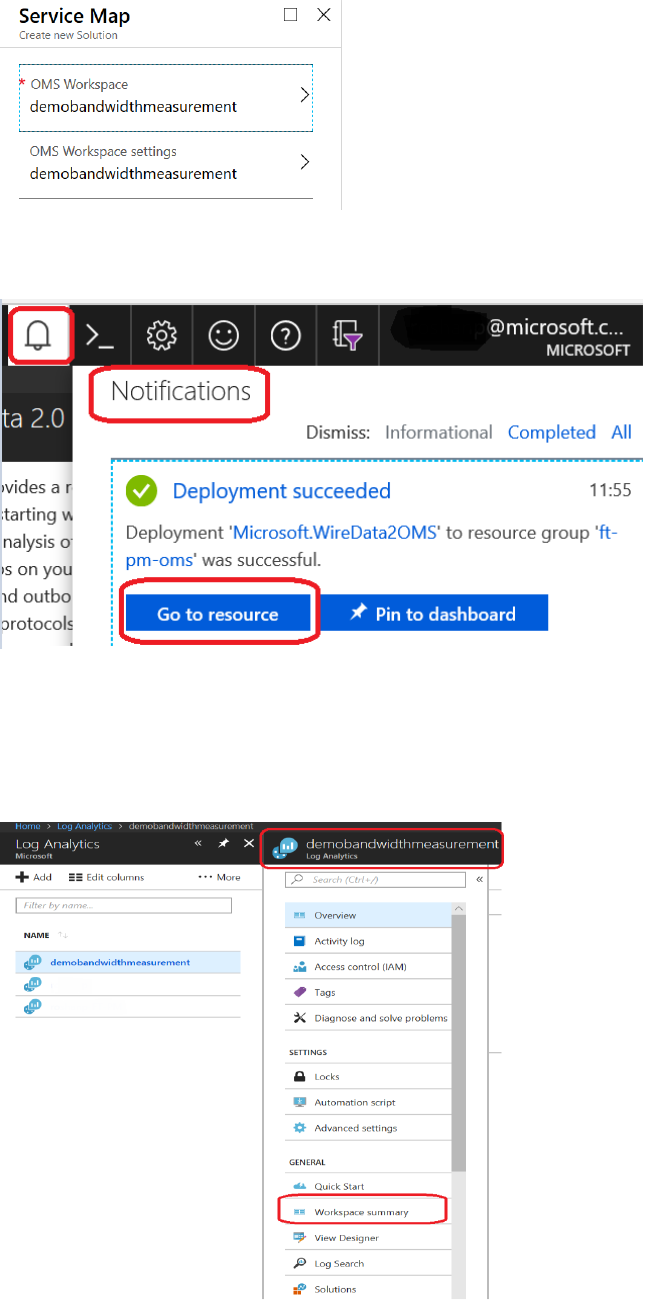Close the Service Map blade
This screenshot has height=1303, width=646.
(x=323, y=15)
